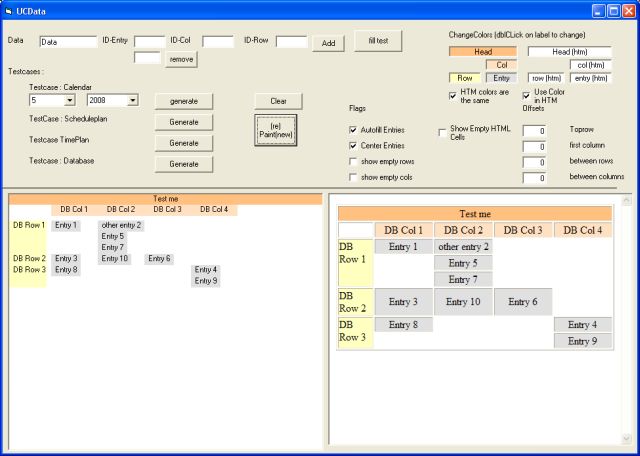
Task: Click the Toprow offset input field
Action: pyautogui.click(x=534, y=131)
